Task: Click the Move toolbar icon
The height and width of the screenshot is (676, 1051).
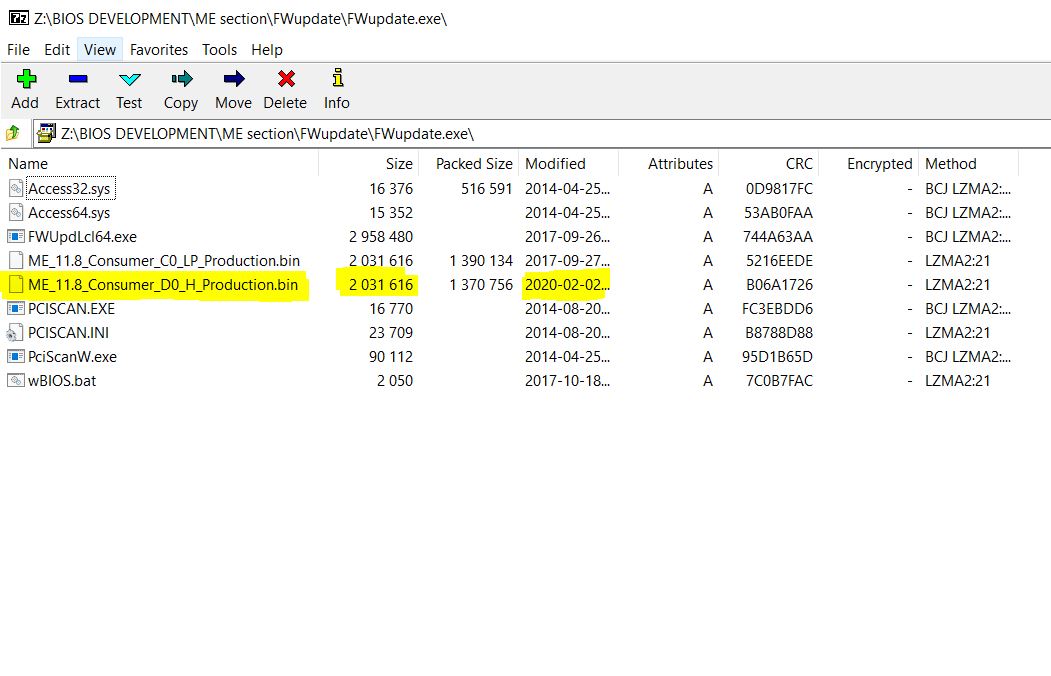Action: (x=233, y=79)
